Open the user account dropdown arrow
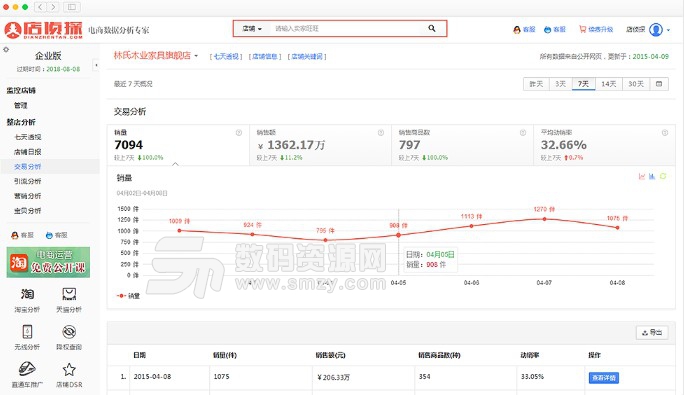Screen dimensions: 684x395 (668, 30)
